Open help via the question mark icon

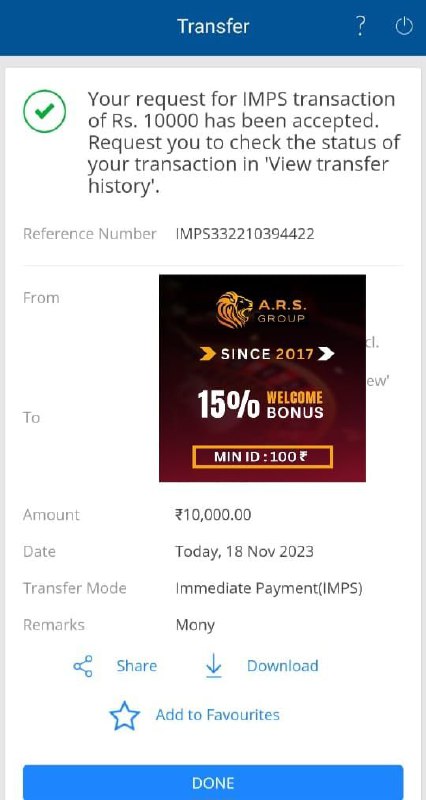pyautogui.click(x=360, y=26)
